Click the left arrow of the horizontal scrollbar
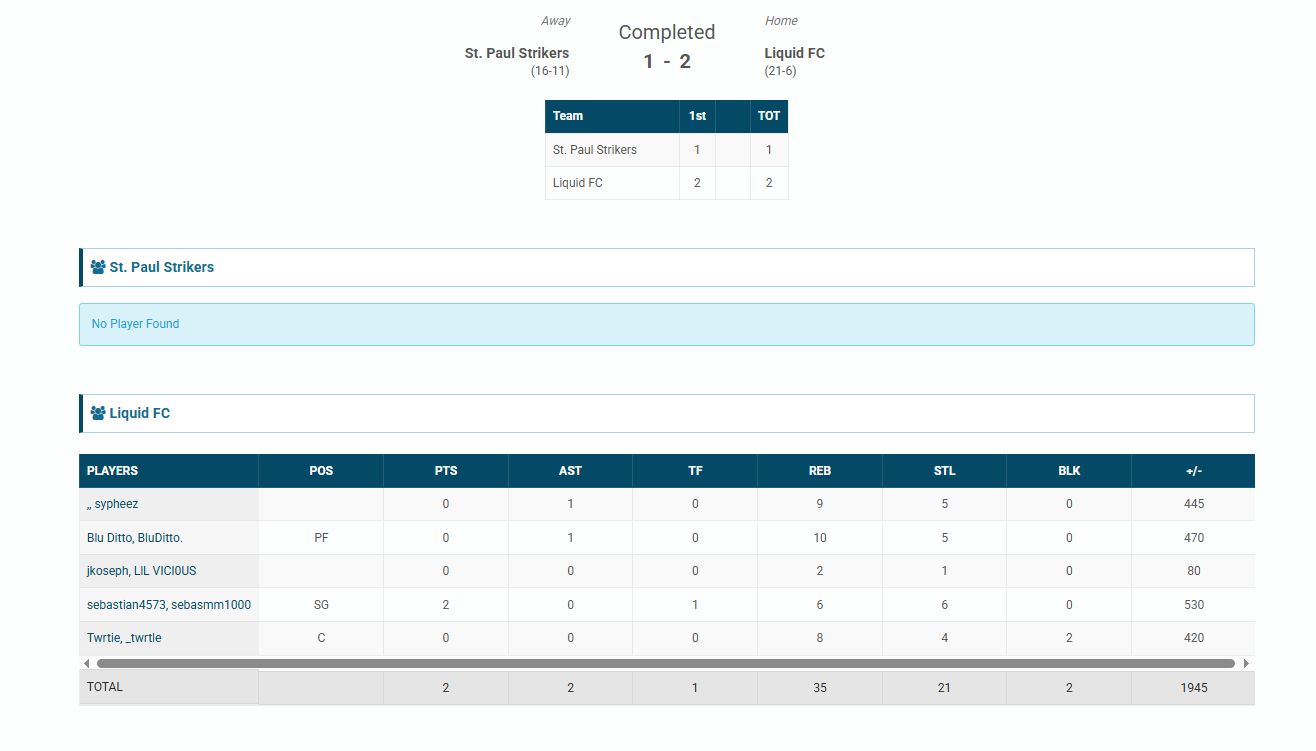This screenshot has width=1316, height=751. (x=86, y=663)
